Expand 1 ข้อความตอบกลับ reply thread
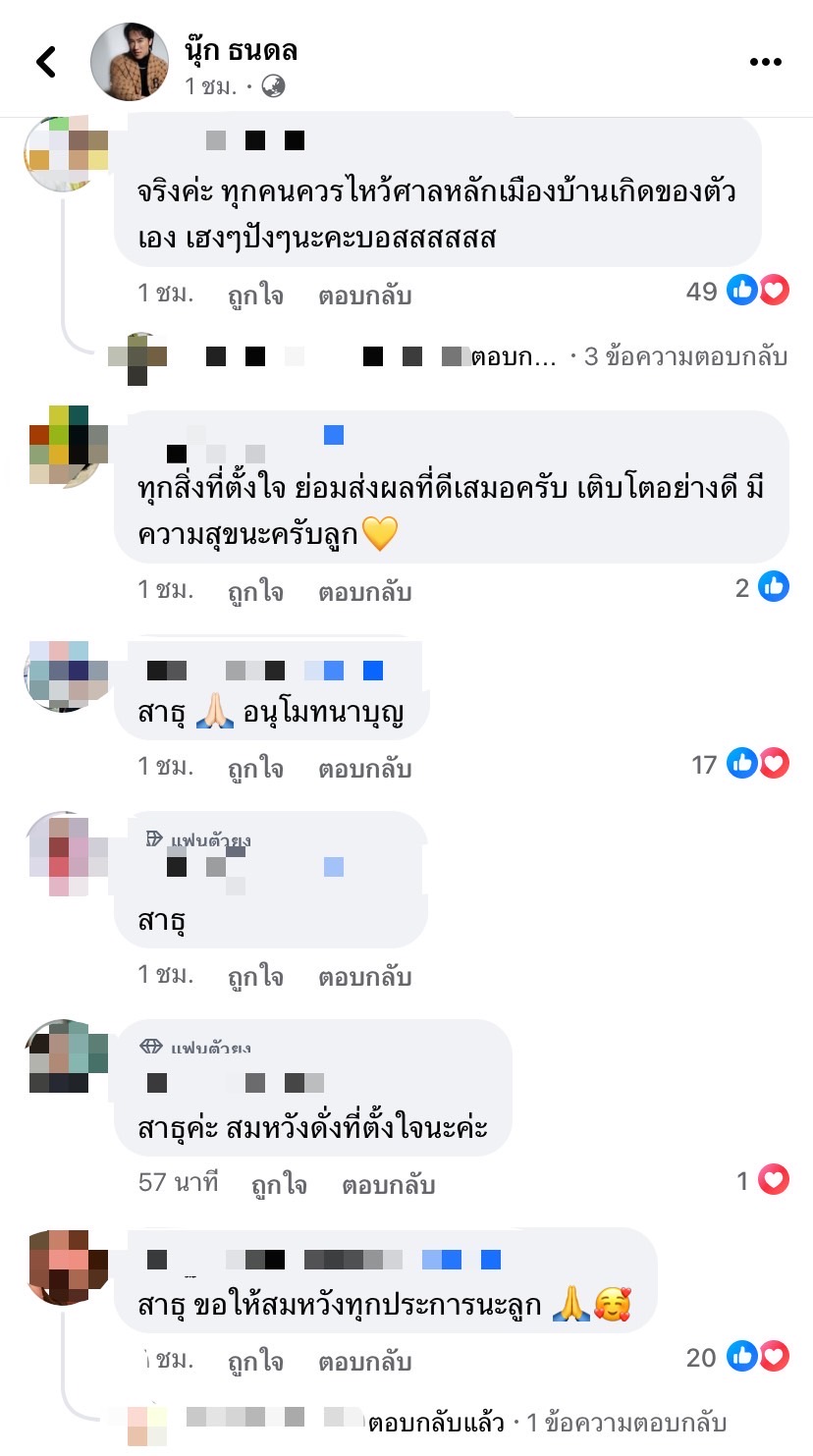This screenshot has width=813, height=1456. (x=625, y=1422)
